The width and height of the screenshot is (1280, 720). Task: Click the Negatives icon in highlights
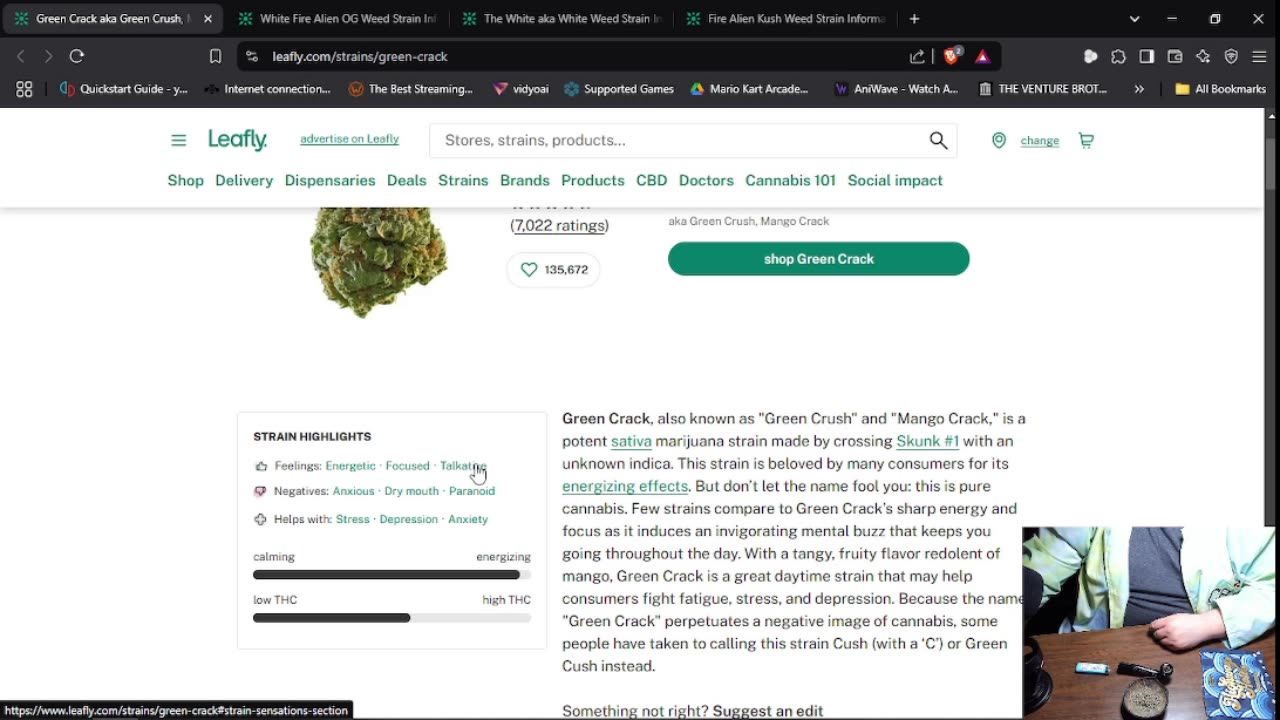click(260, 491)
